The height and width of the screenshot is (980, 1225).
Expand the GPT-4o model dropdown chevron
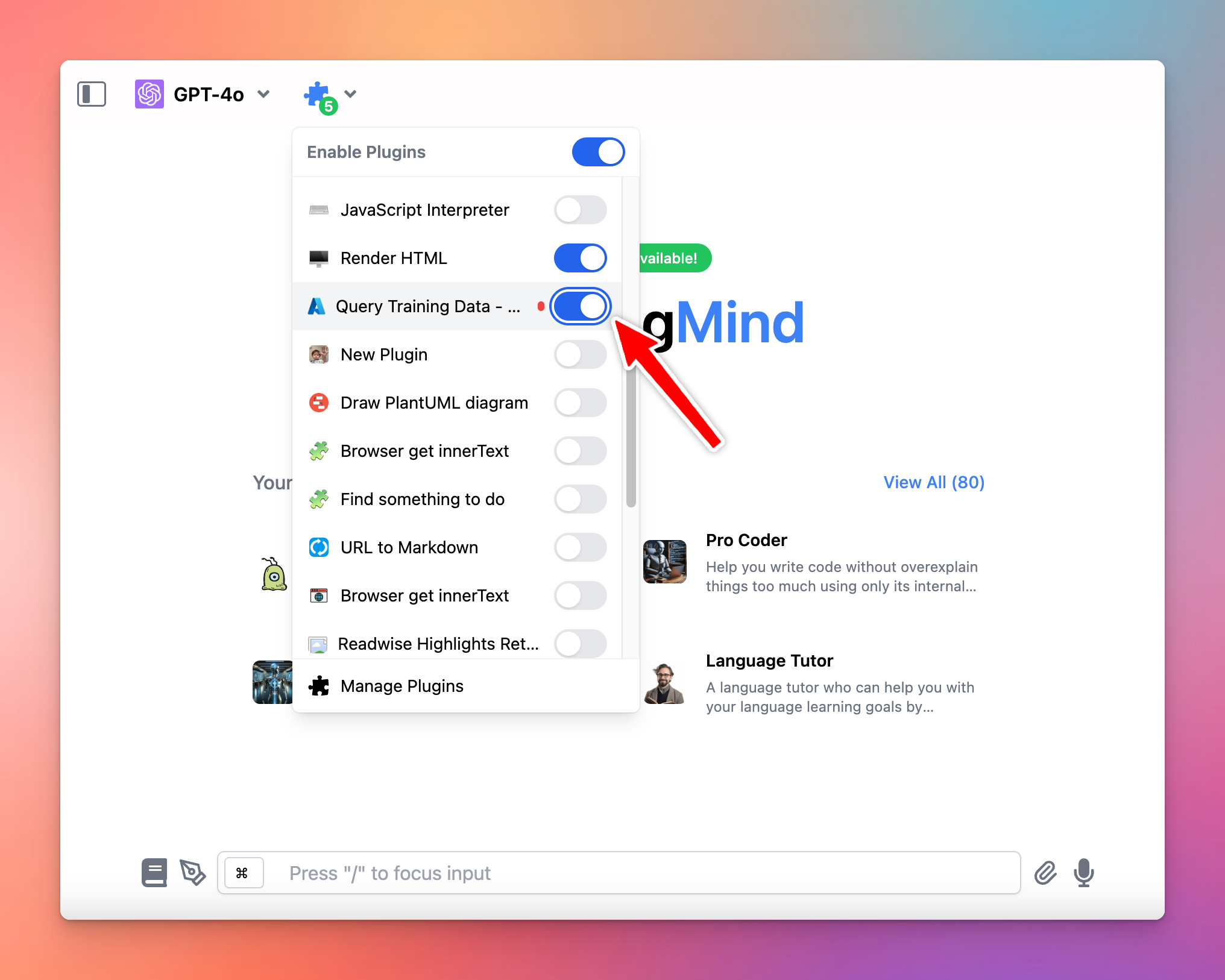263,94
